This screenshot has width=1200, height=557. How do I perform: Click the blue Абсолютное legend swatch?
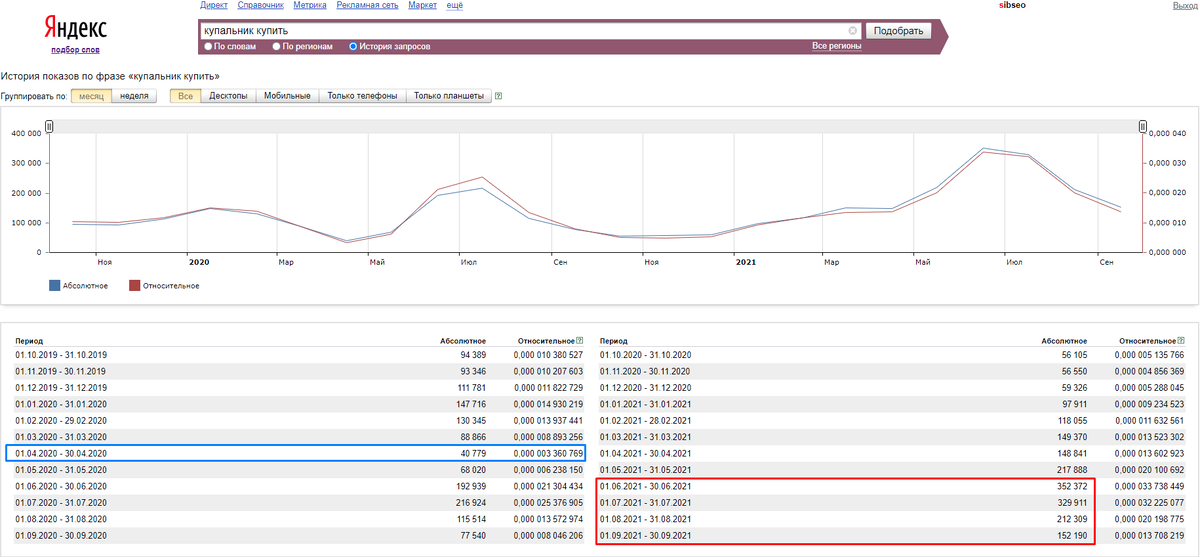coord(55,286)
